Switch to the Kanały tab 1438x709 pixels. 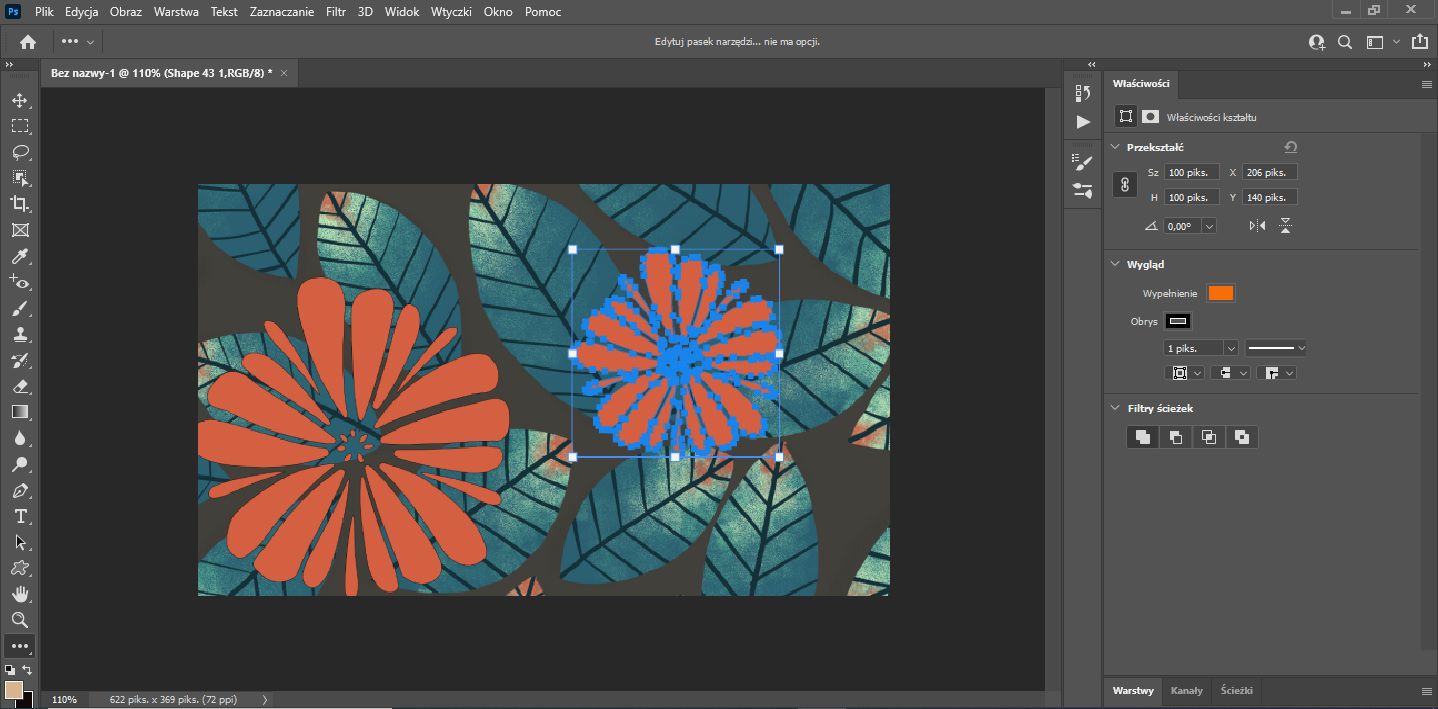coord(1186,691)
